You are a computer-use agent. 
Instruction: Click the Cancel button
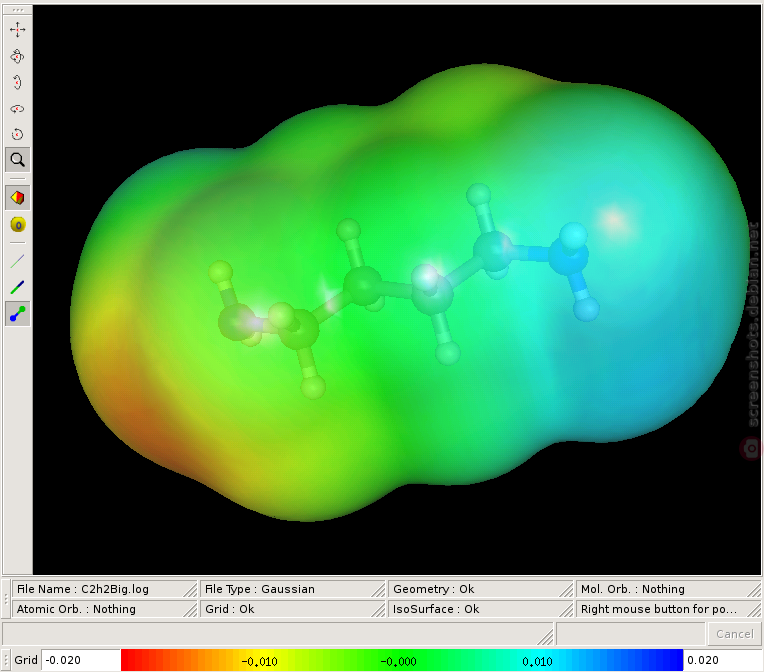pos(734,634)
